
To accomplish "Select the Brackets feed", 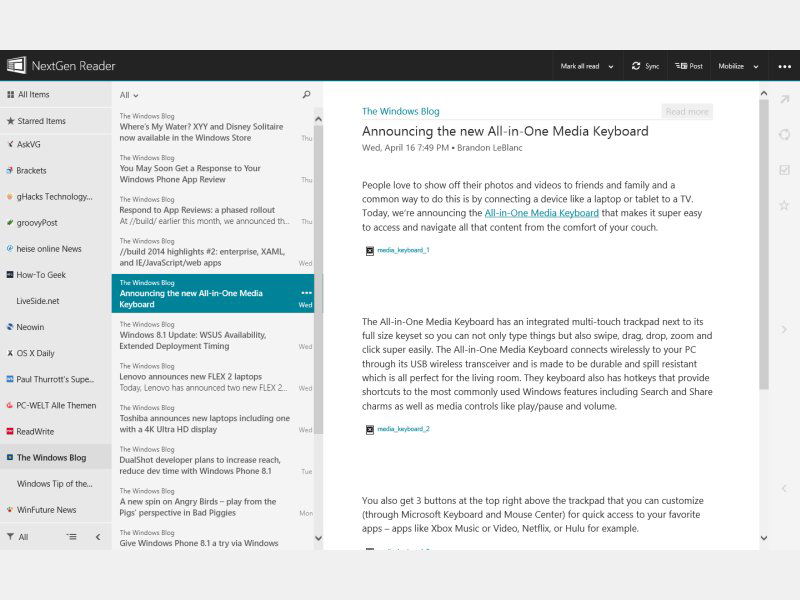I will click(56, 170).
